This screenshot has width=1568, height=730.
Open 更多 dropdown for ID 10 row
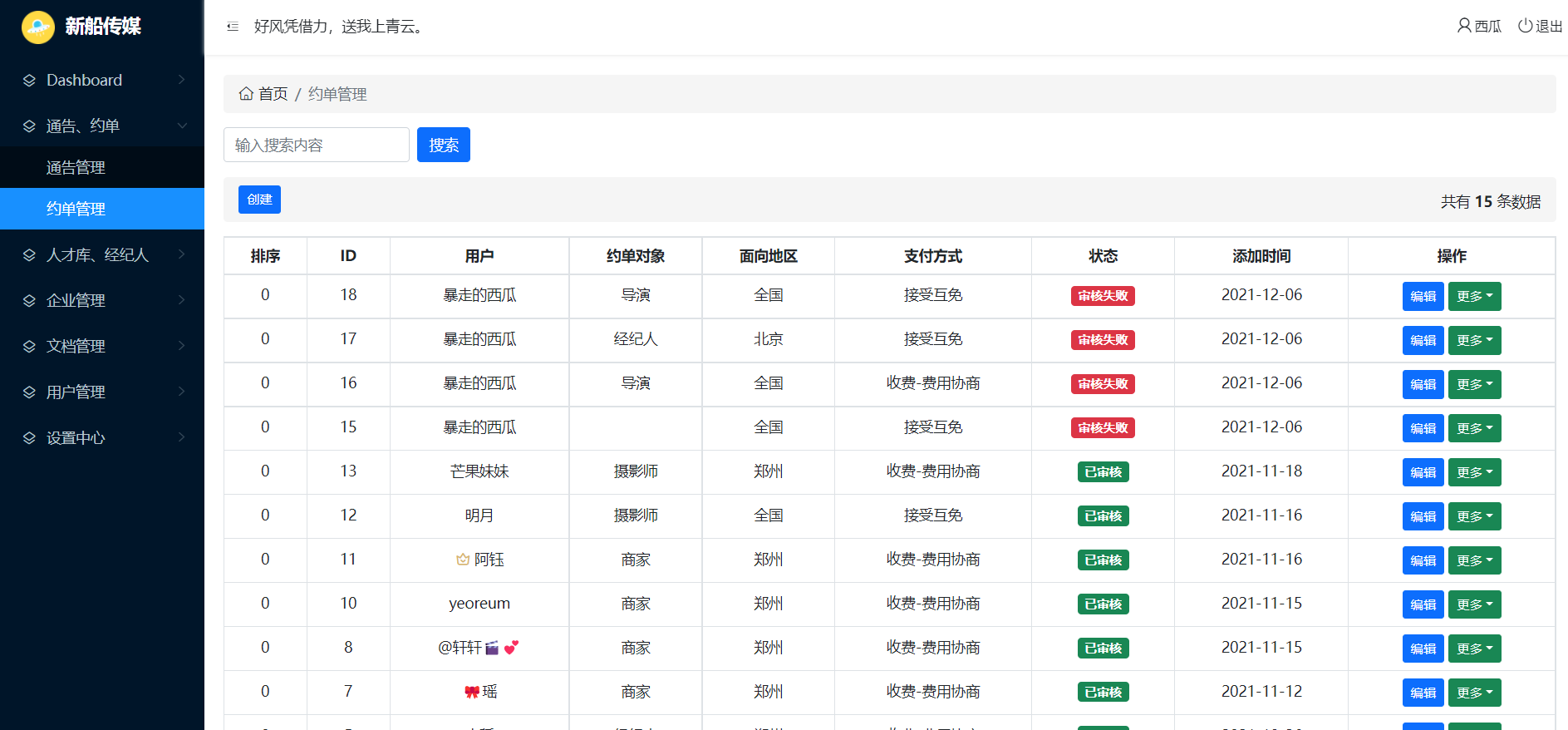coord(1474,604)
